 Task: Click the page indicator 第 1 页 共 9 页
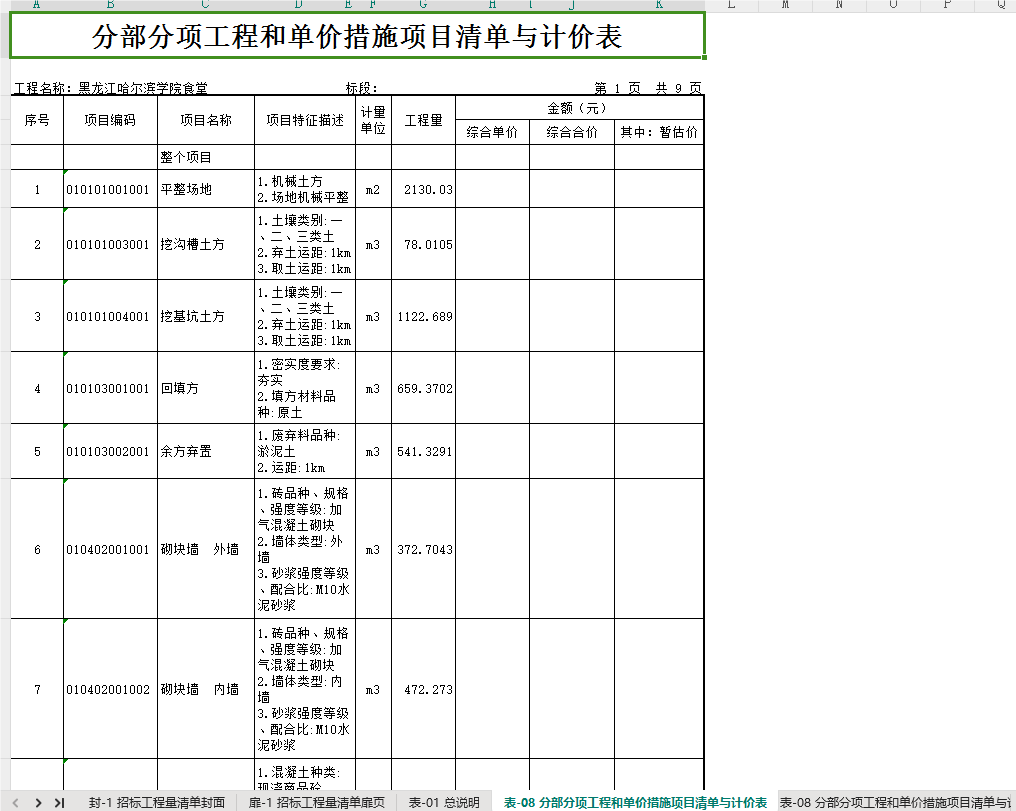click(x=647, y=88)
